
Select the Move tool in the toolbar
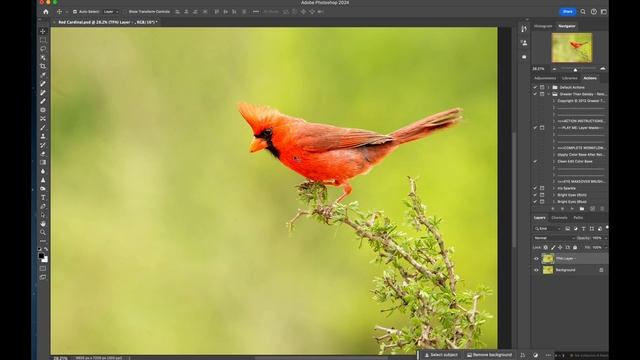tap(43, 31)
